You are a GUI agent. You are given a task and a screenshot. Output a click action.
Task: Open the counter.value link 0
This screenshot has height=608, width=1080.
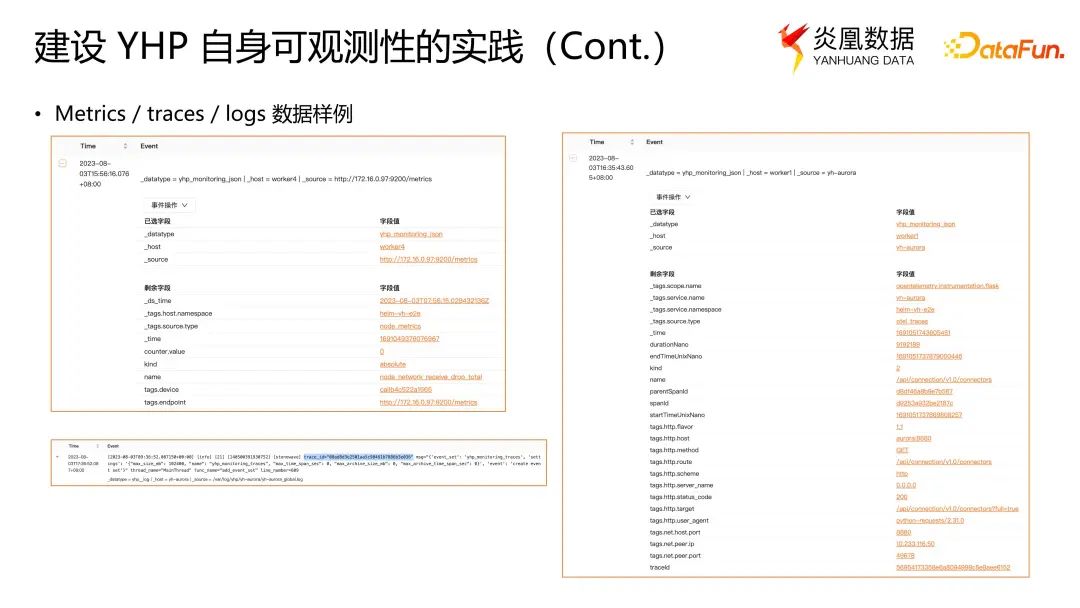(382, 352)
